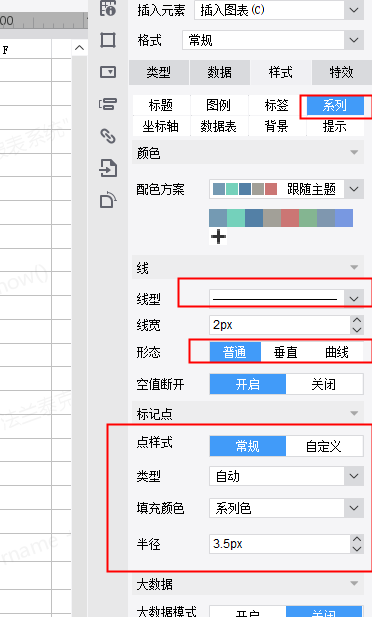The image size is (372, 617).
Task: Open the hyperlink chain sidebar icon
Action: [x=108, y=136]
